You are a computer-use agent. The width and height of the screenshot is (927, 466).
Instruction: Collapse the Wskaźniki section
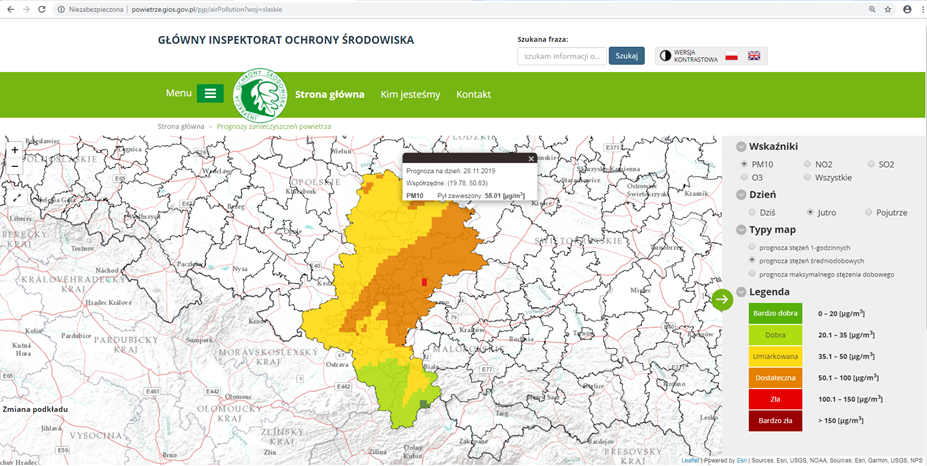pos(741,146)
